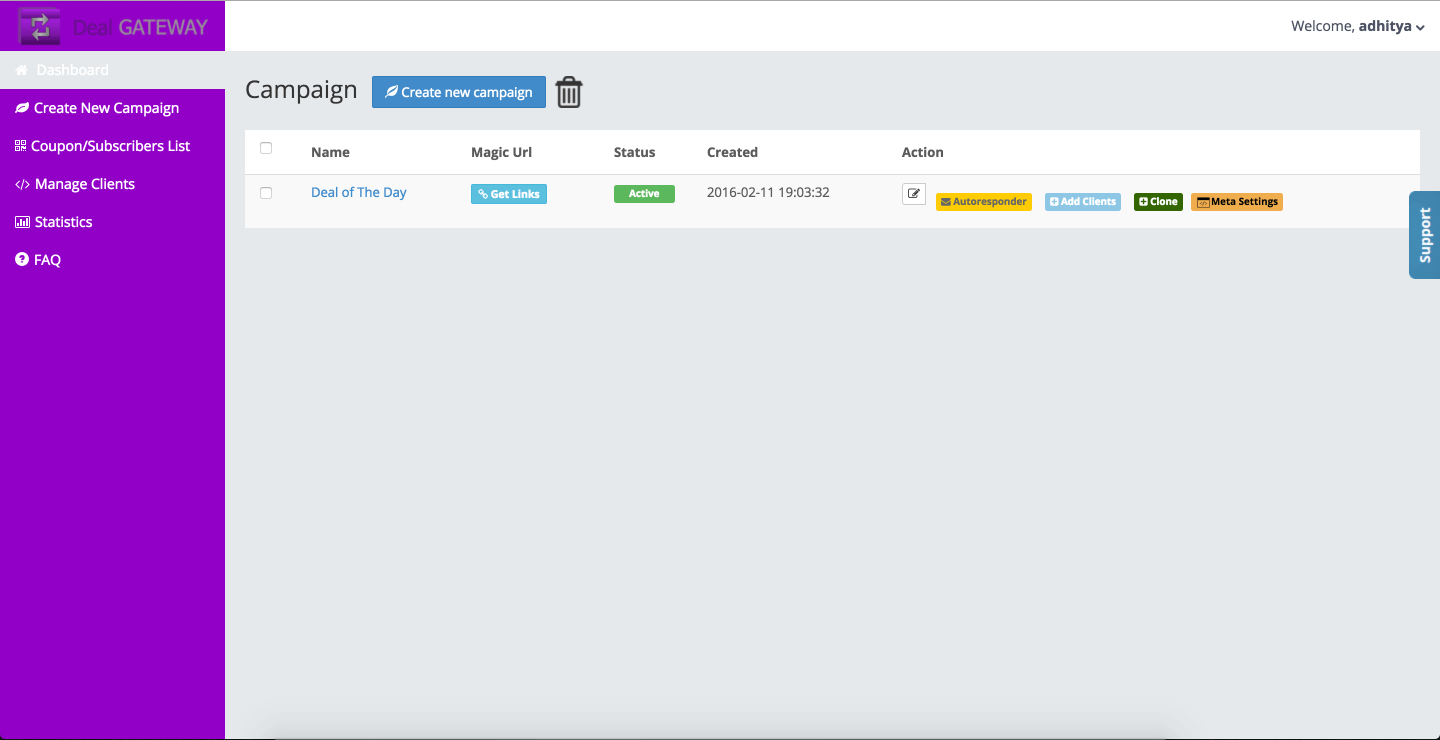Click the trash can delete icon
Viewport: 1440px width, 740px height.
point(569,92)
